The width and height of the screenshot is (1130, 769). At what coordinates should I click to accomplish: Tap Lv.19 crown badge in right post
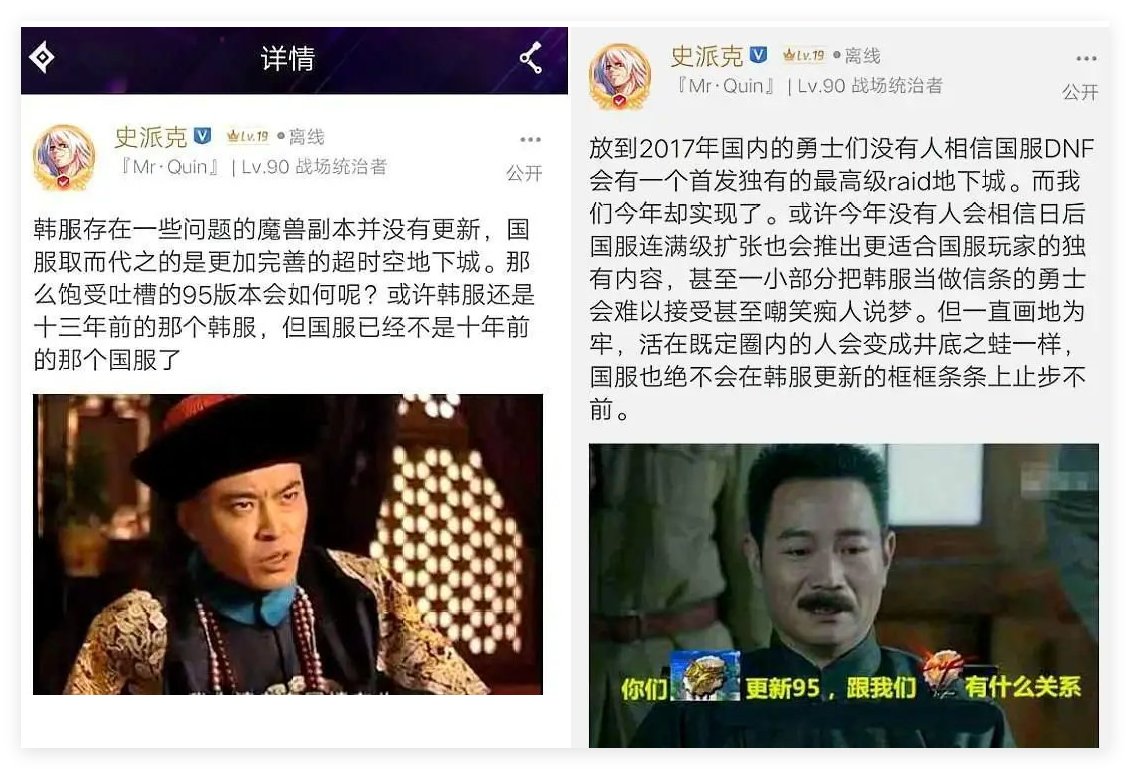click(804, 55)
